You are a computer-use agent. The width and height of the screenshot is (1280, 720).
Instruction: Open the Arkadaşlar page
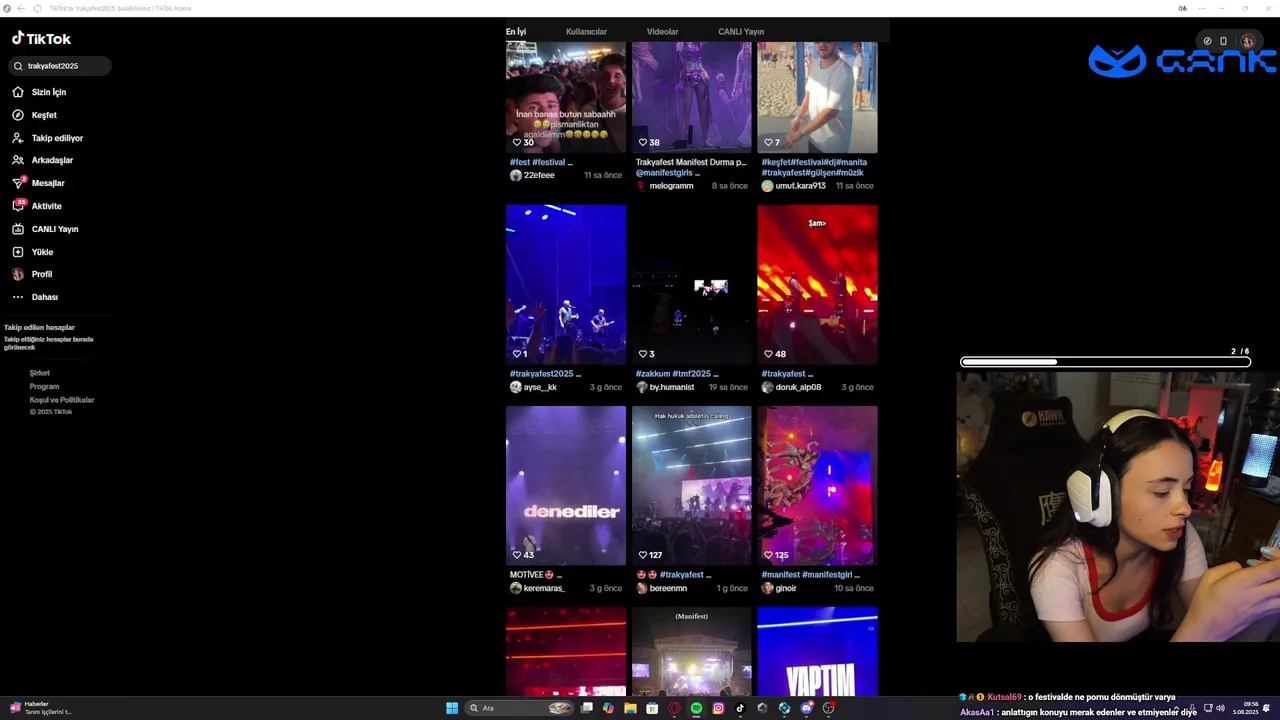42,160
